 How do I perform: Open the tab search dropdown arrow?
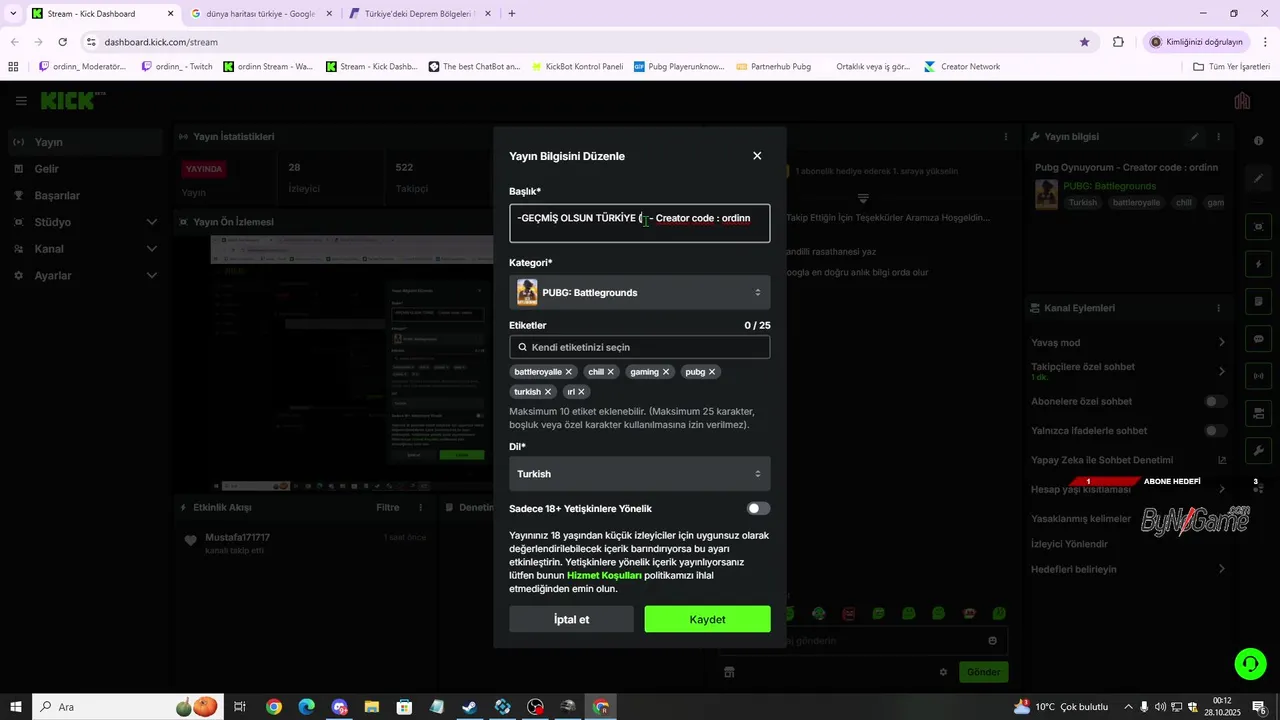(x=13, y=14)
